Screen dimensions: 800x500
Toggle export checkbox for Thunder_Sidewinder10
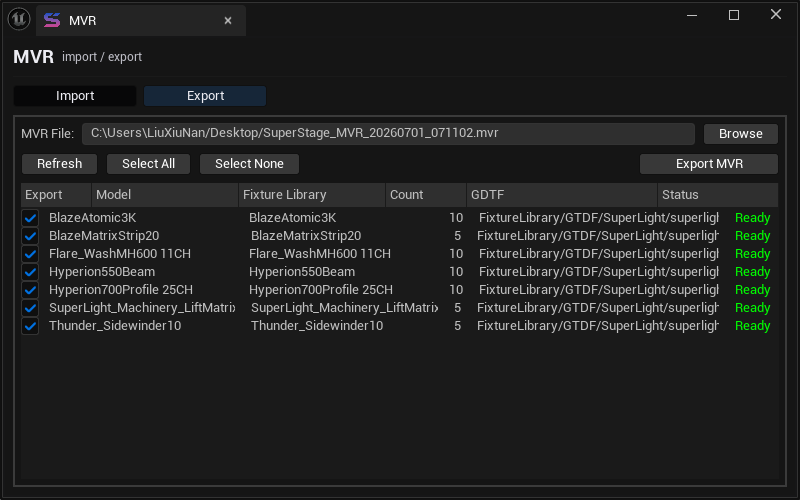pos(30,326)
